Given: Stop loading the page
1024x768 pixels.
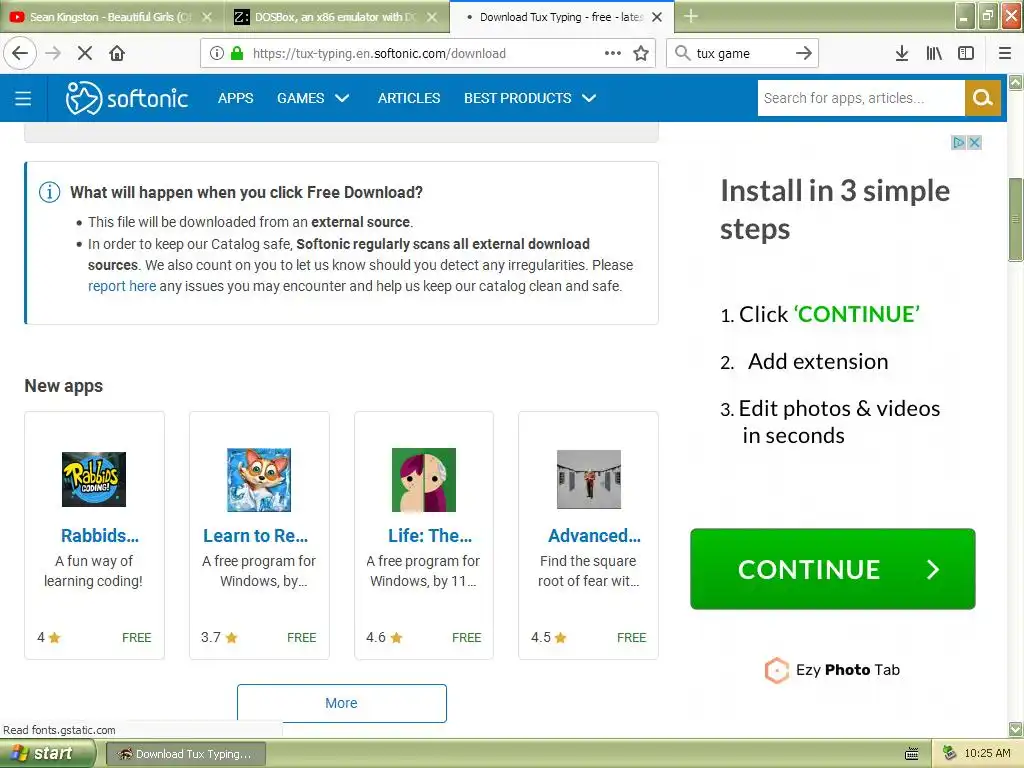Looking at the screenshot, I should 85,53.
